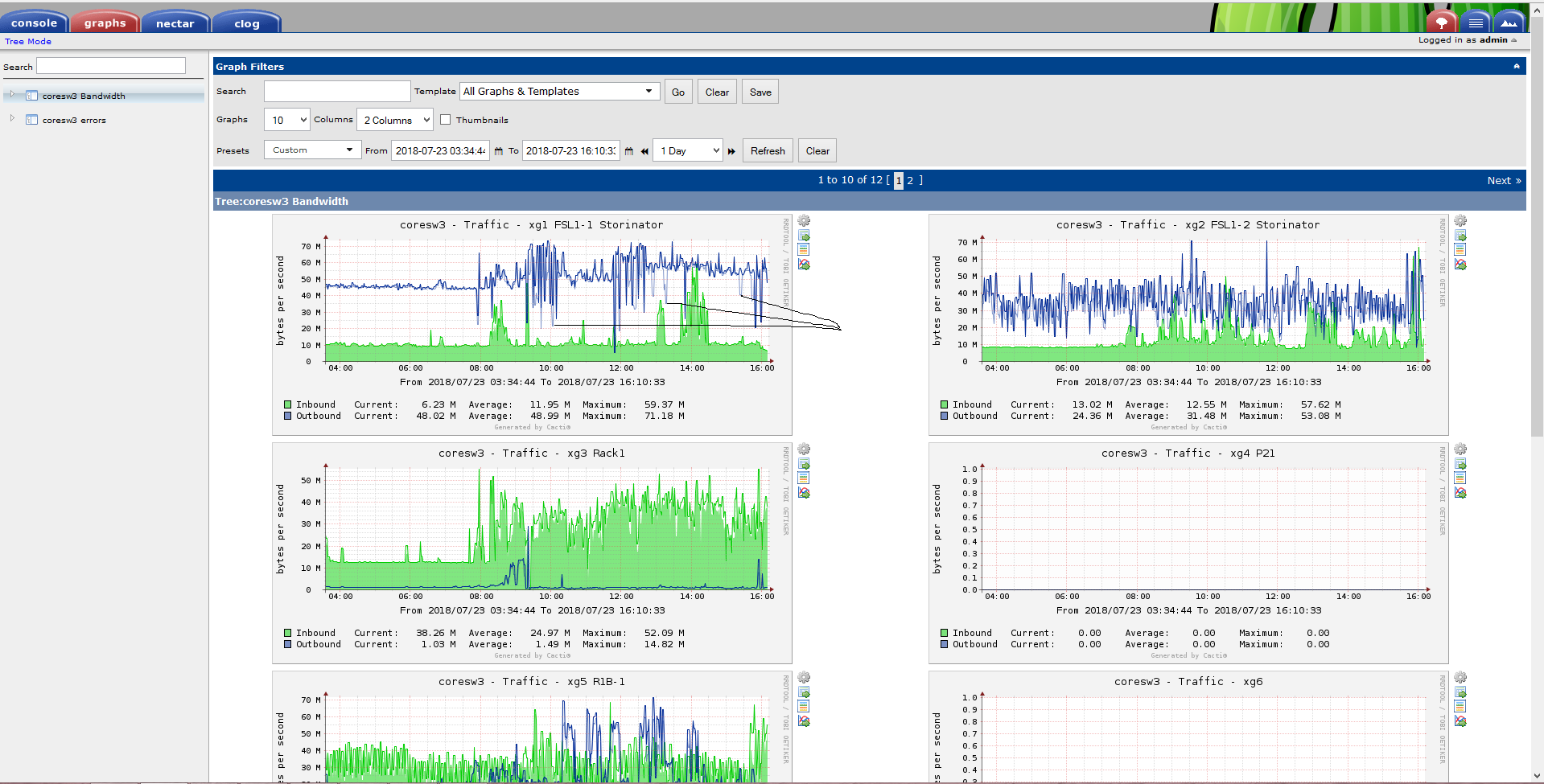The width and height of the screenshot is (1544, 784).
Task: Click the xg3 Rack1 traffic graph image
Action: (x=532, y=552)
